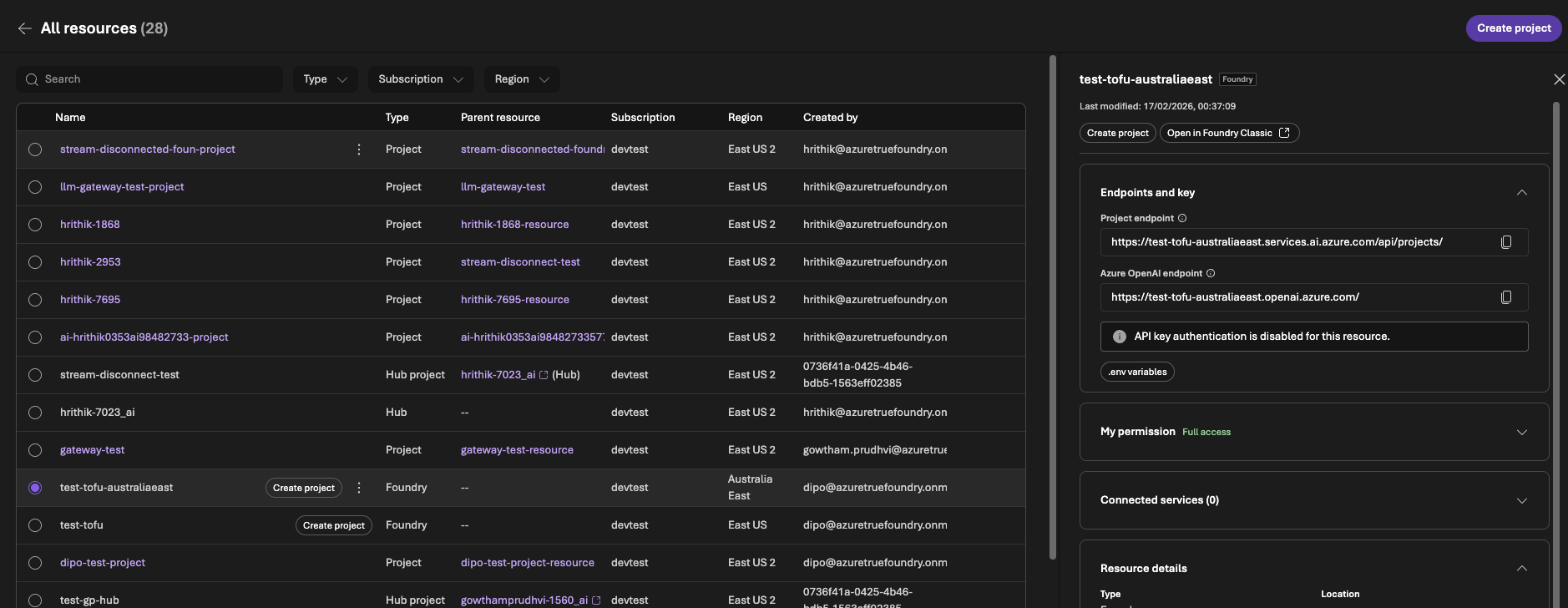This screenshot has height=608, width=1568.
Task: Open llm-gateway-test-project link
Action: click(122, 187)
